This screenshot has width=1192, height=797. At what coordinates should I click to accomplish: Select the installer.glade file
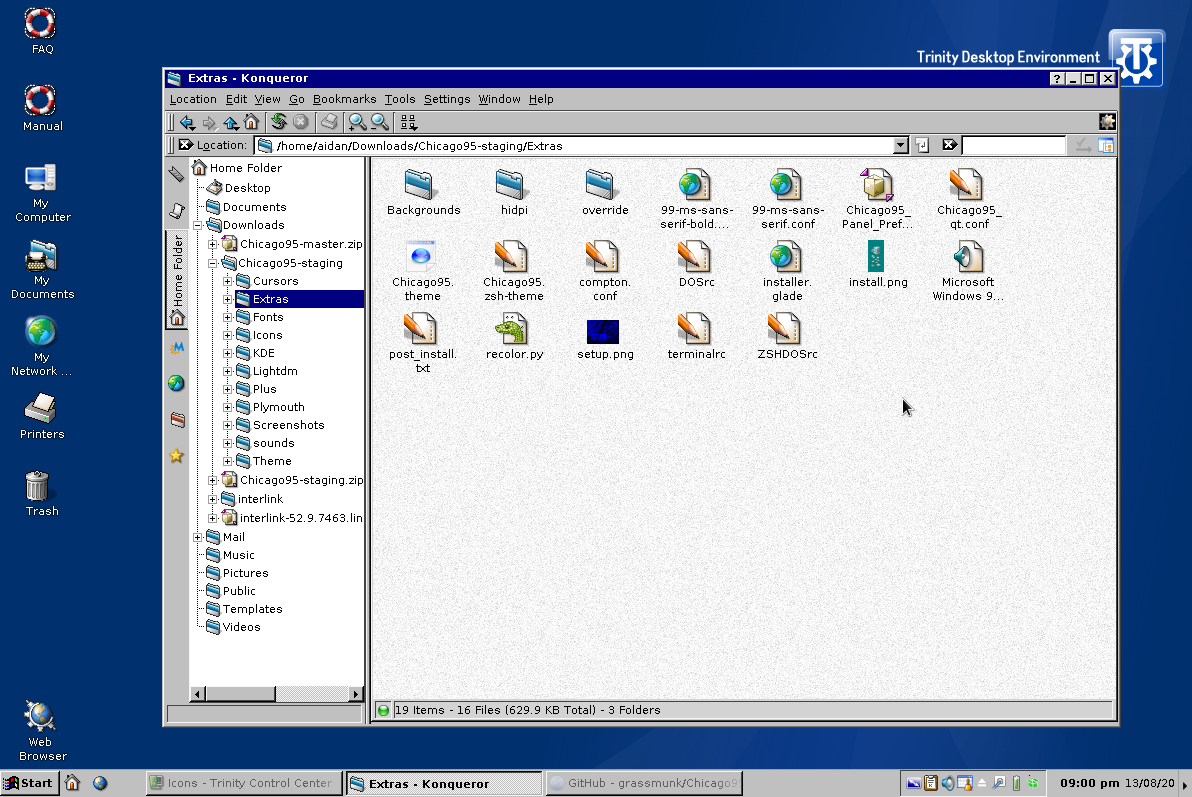(x=787, y=271)
